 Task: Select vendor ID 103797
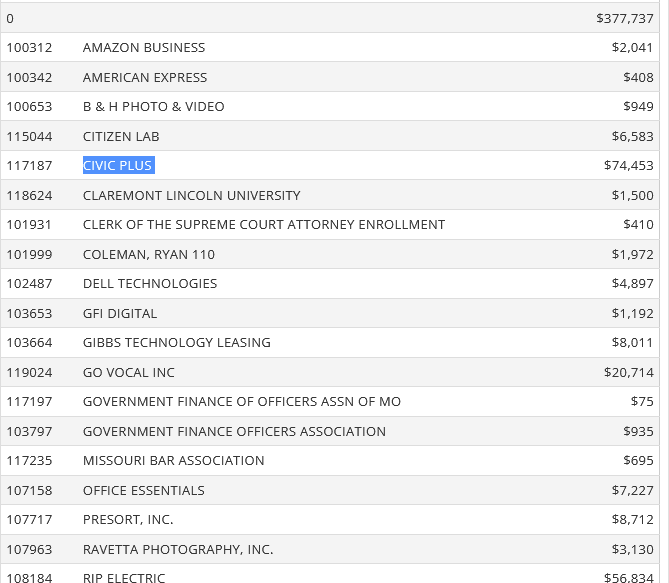29,431
